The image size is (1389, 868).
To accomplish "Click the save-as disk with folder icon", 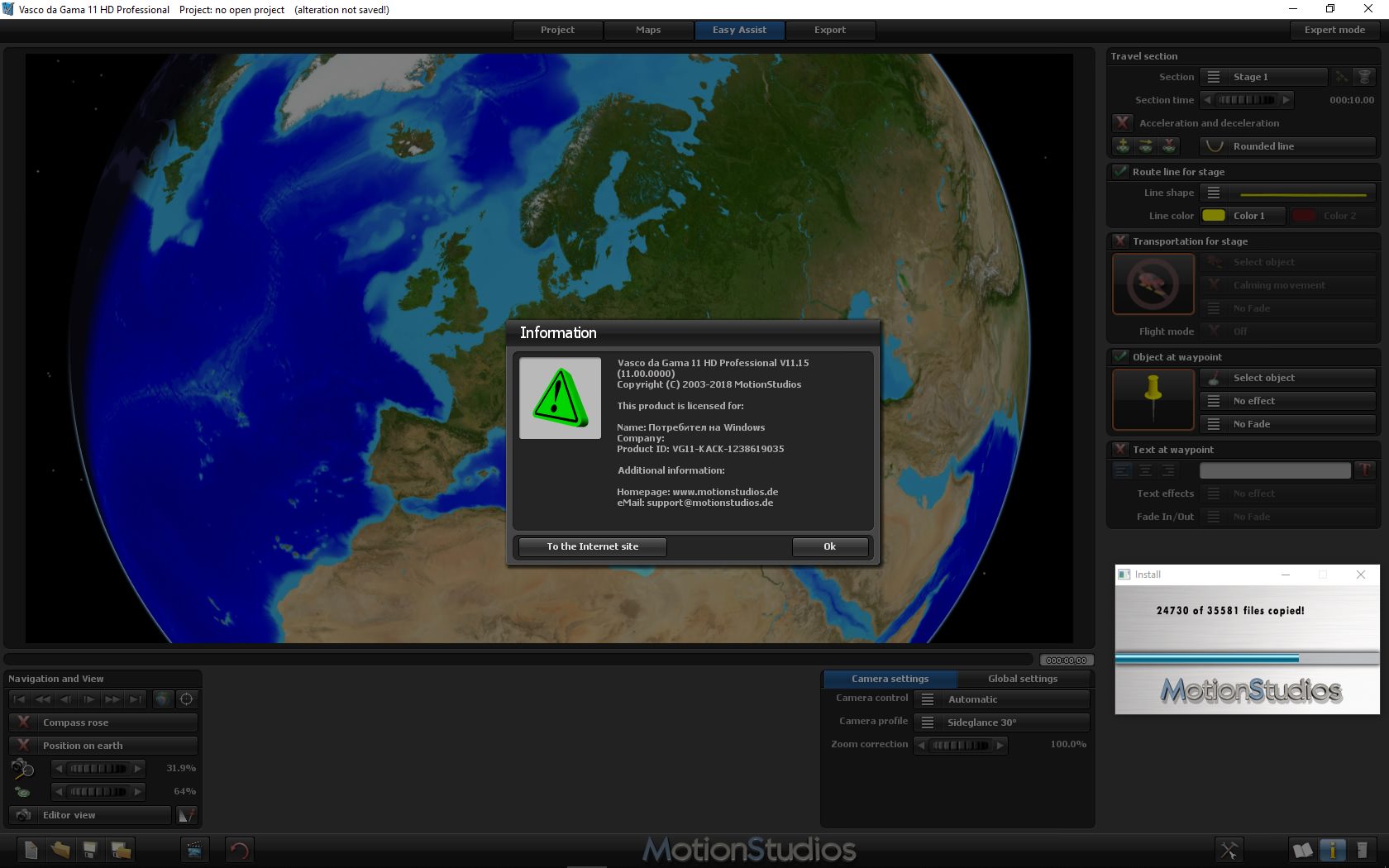I will pyautogui.click(x=121, y=850).
